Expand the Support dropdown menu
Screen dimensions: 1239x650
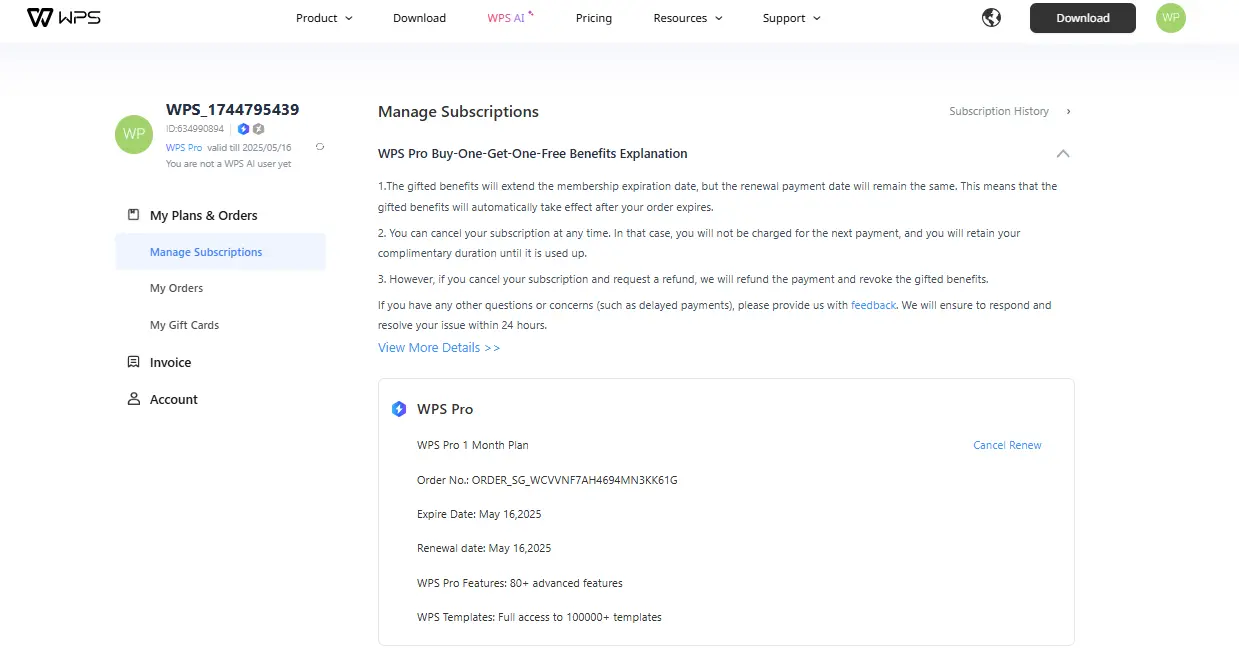tap(791, 18)
